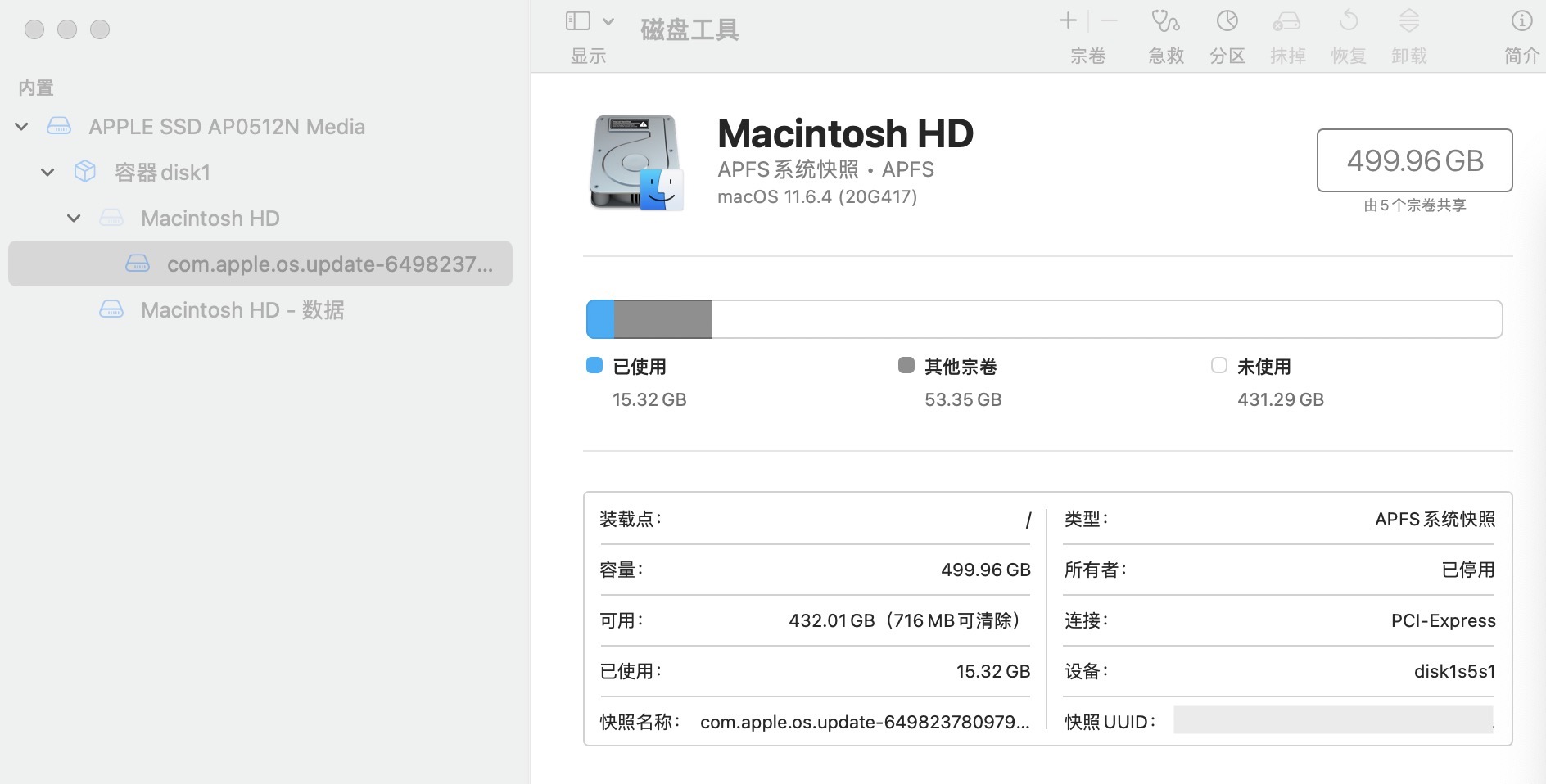The image size is (1546, 784).
Task: Add a volume with the plus button
Action: (1068, 21)
